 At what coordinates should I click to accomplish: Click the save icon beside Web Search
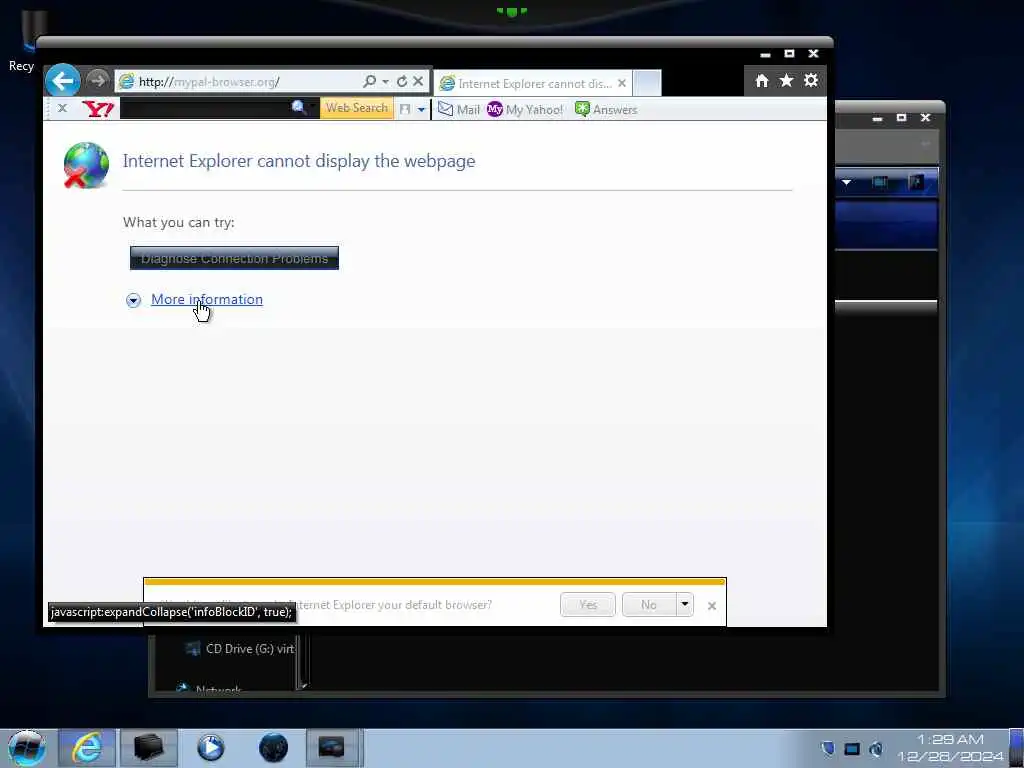[x=405, y=109]
